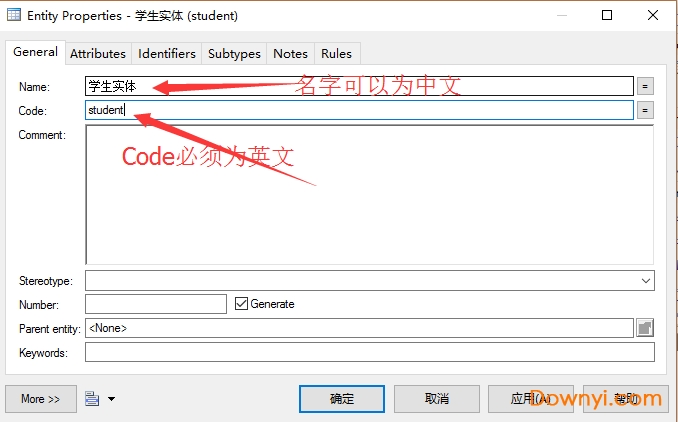
Task: Click the 应用 (Apply) button
Action: pyautogui.click(x=531, y=399)
